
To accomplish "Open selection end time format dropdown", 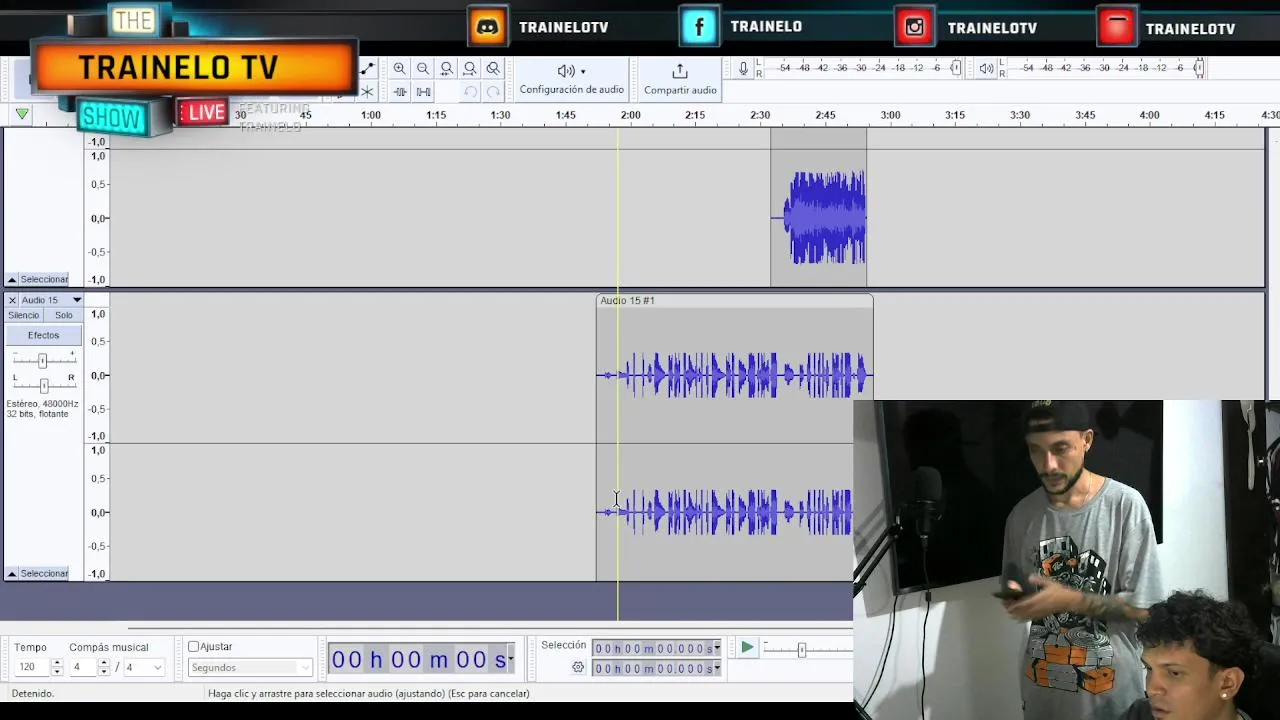I will point(717,669).
